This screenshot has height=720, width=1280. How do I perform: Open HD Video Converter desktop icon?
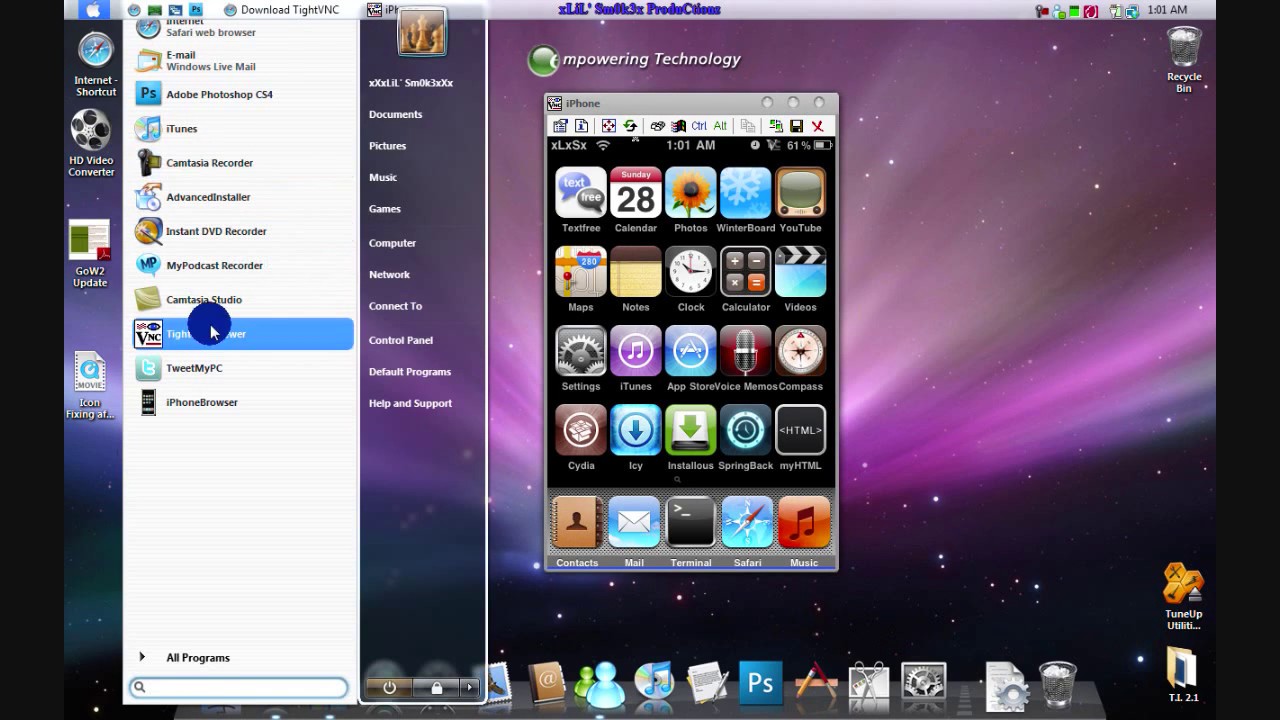tap(91, 143)
